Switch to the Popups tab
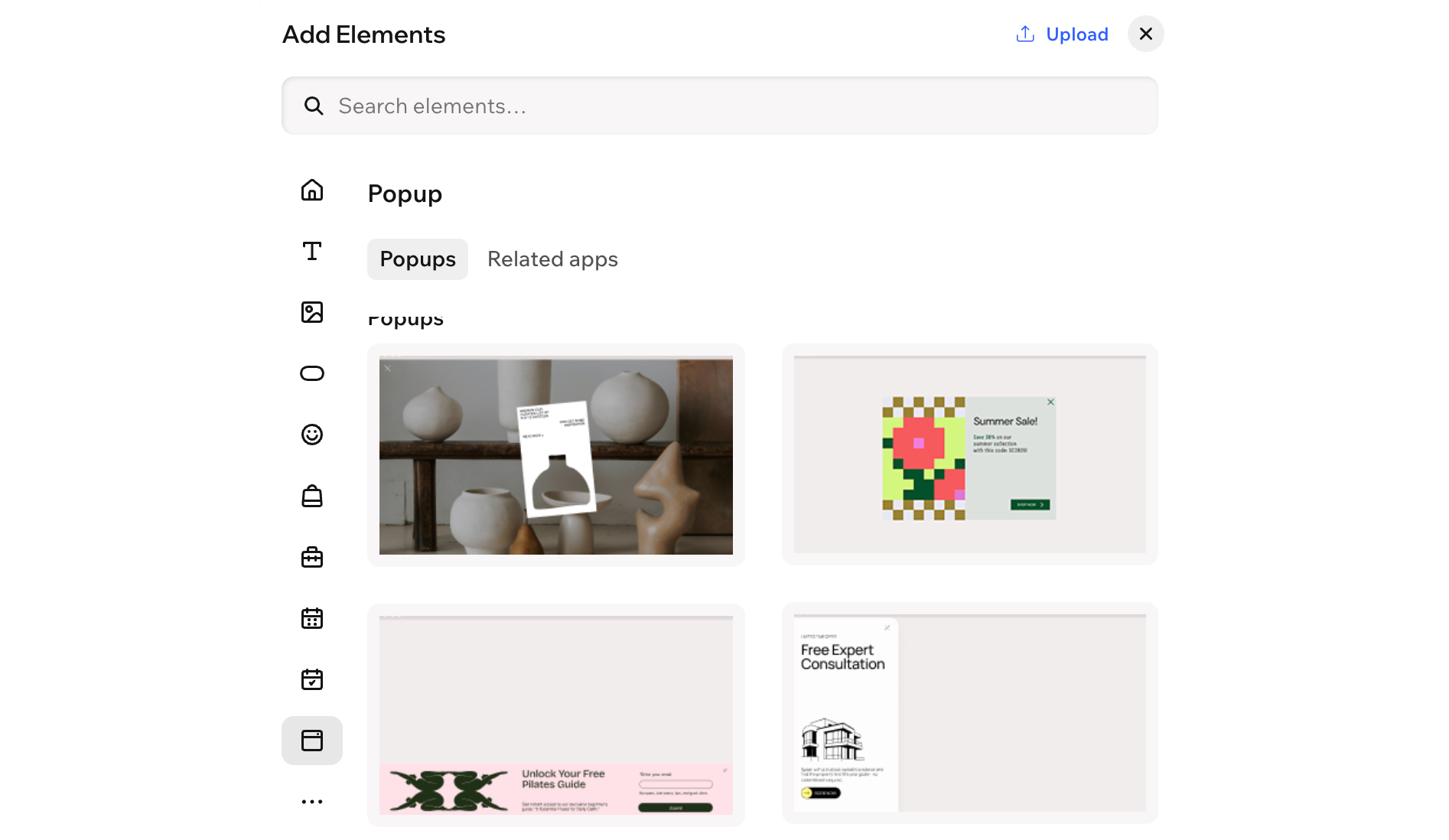 click(418, 259)
